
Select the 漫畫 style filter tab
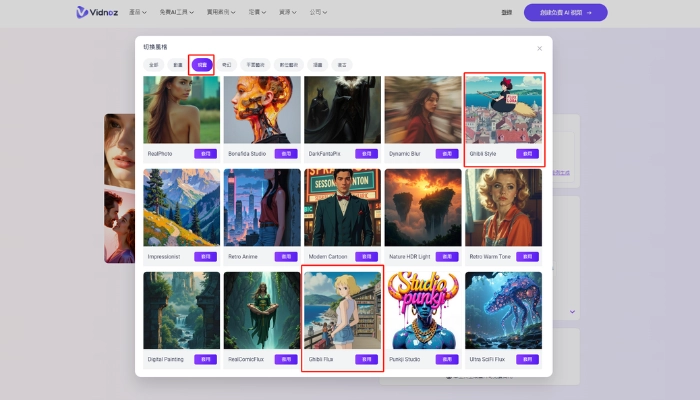tap(317, 65)
